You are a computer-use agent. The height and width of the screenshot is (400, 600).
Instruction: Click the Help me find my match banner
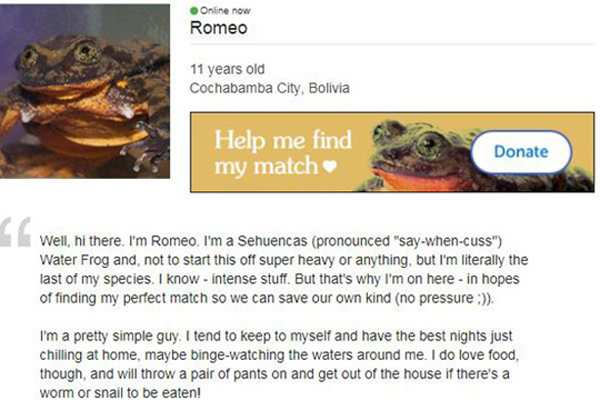tap(392, 152)
